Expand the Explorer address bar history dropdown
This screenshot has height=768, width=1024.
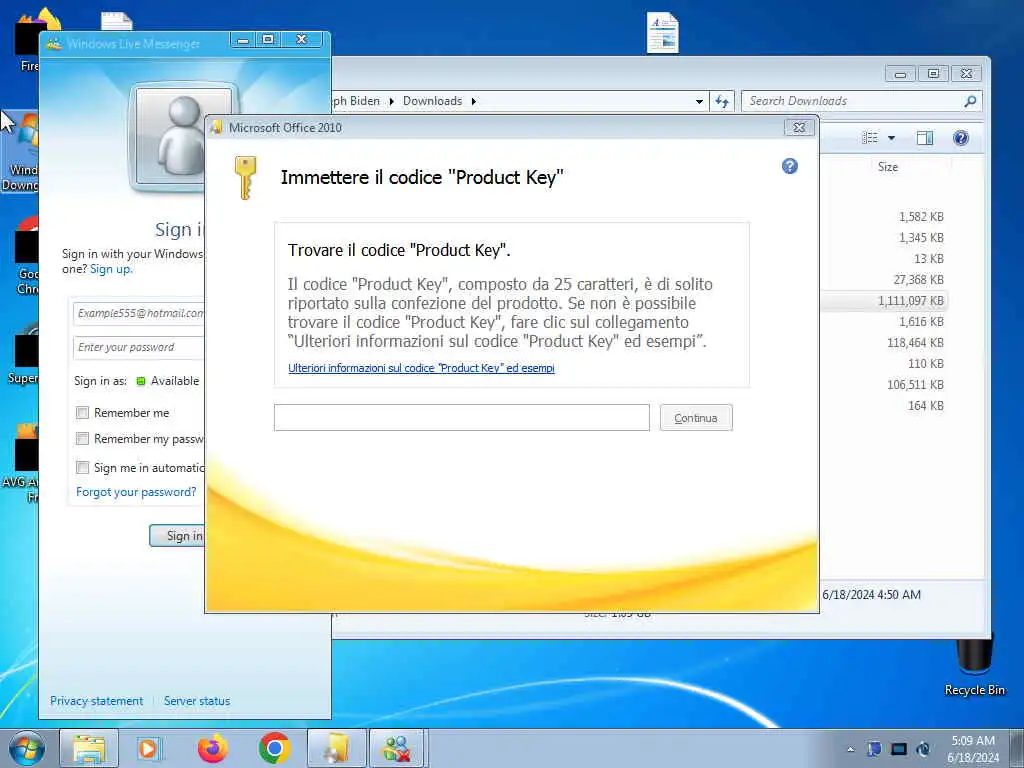coord(699,101)
